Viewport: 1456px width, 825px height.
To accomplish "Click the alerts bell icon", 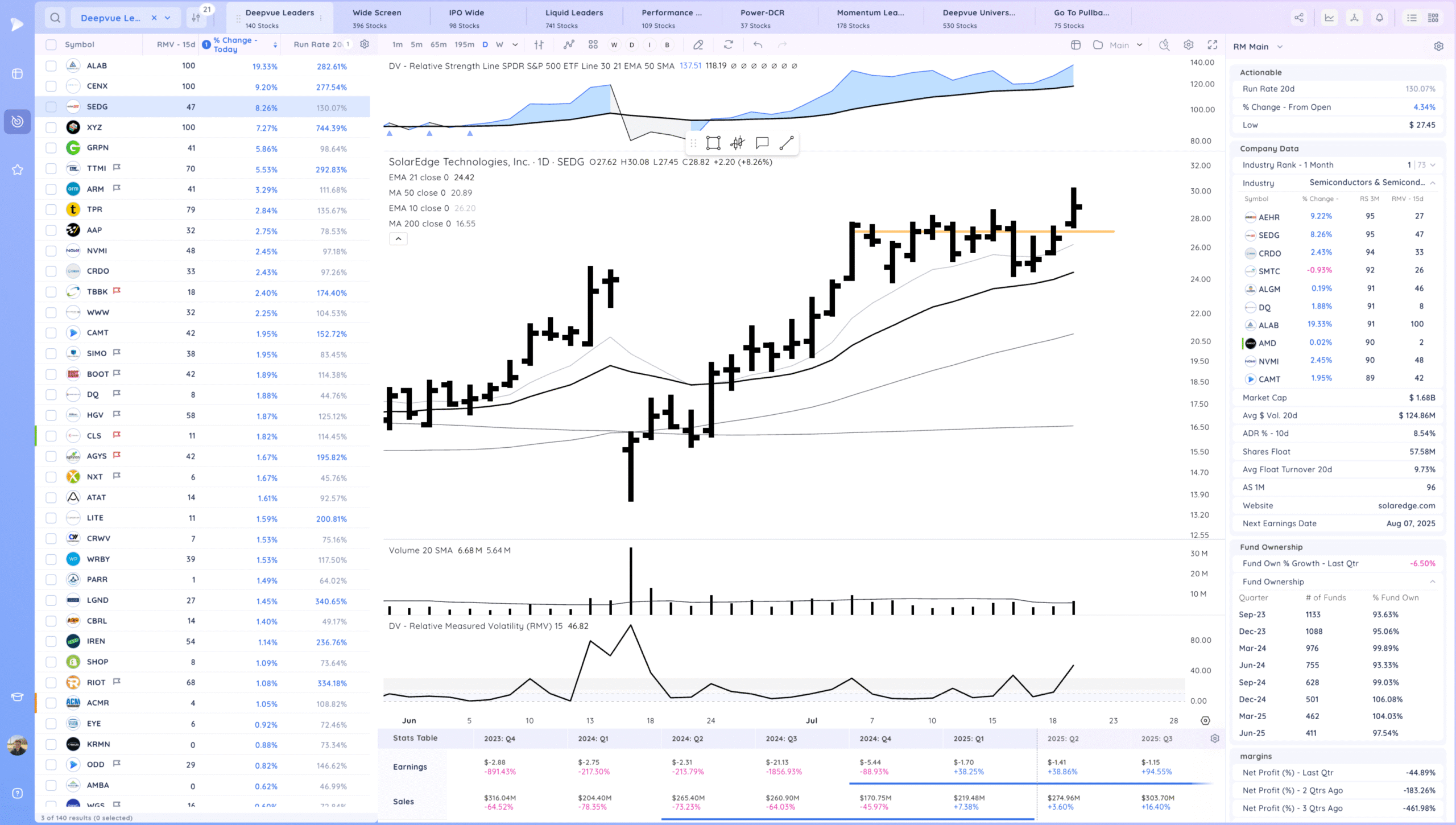I will pyautogui.click(x=1379, y=18).
